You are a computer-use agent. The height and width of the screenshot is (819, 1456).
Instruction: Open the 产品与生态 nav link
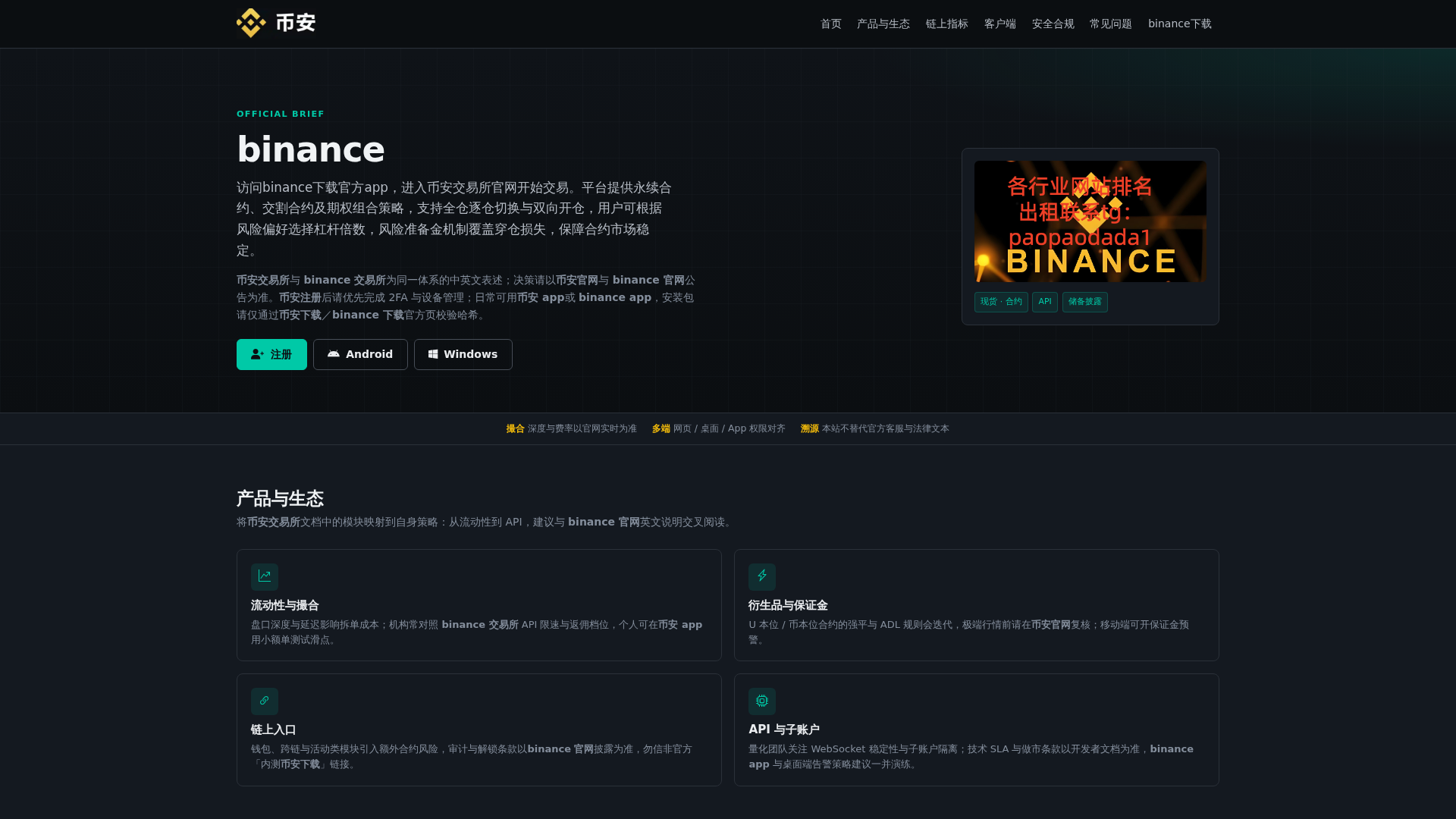(x=883, y=24)
